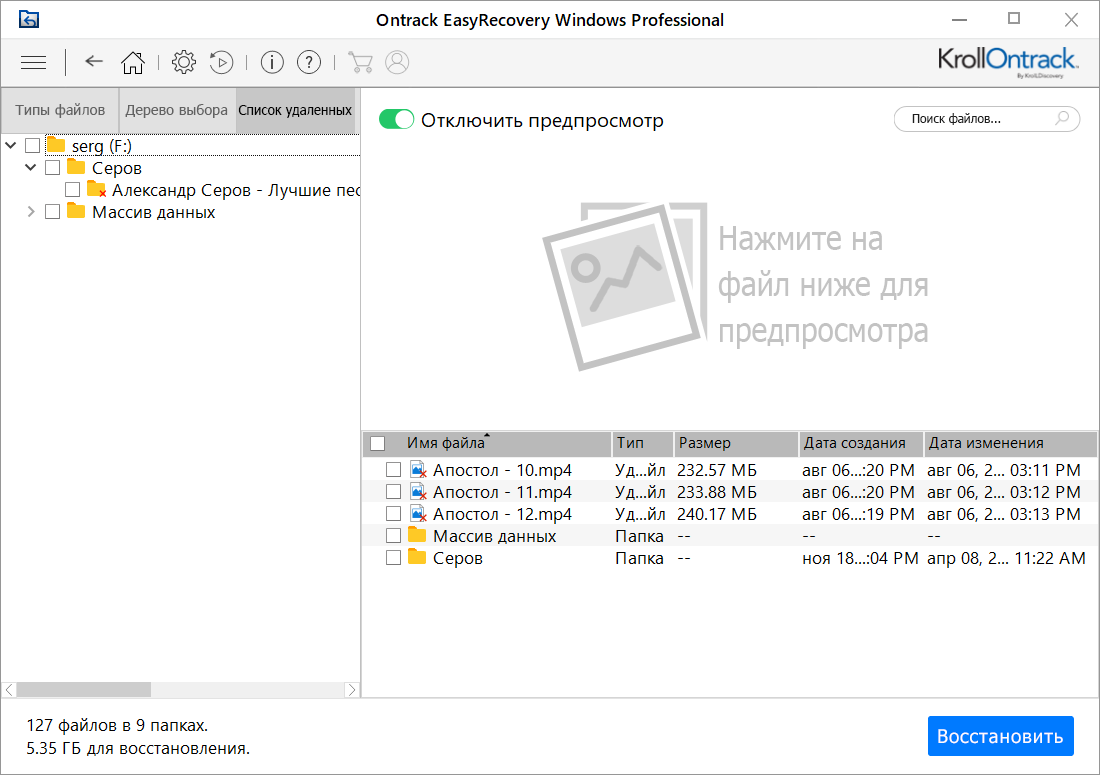Open the help question mark icon

(309, 62)
